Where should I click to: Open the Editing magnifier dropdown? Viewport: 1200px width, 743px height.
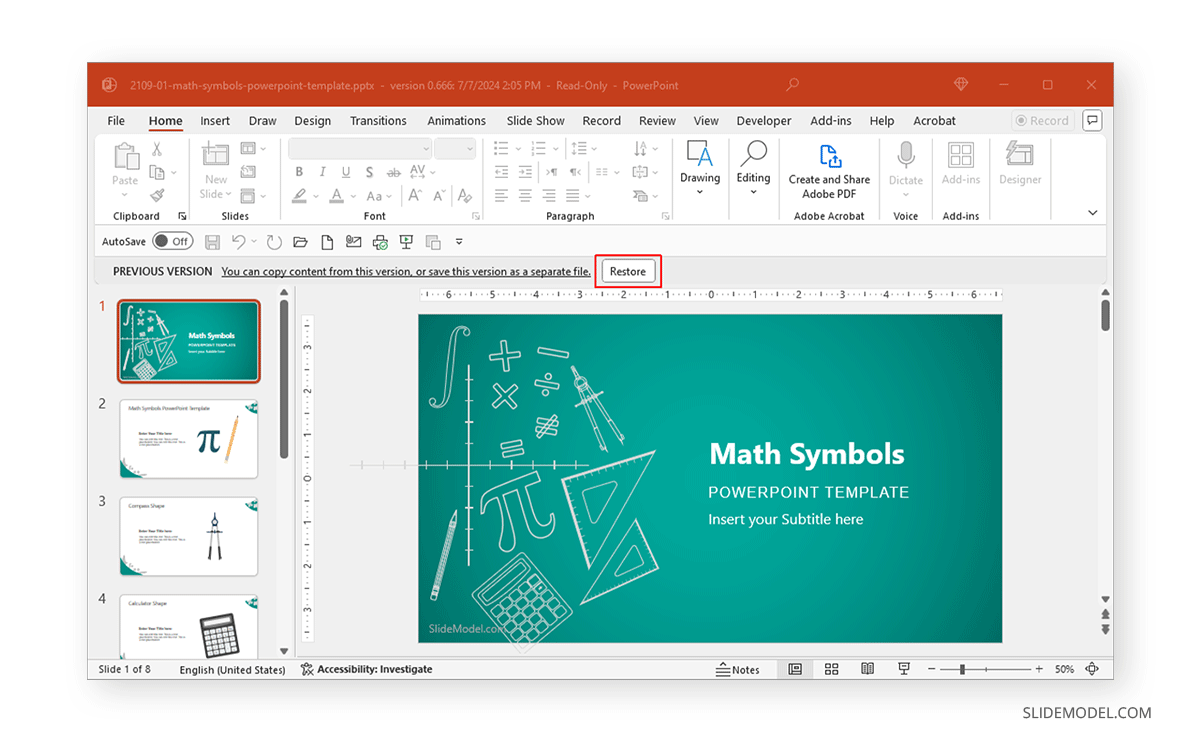753,167
